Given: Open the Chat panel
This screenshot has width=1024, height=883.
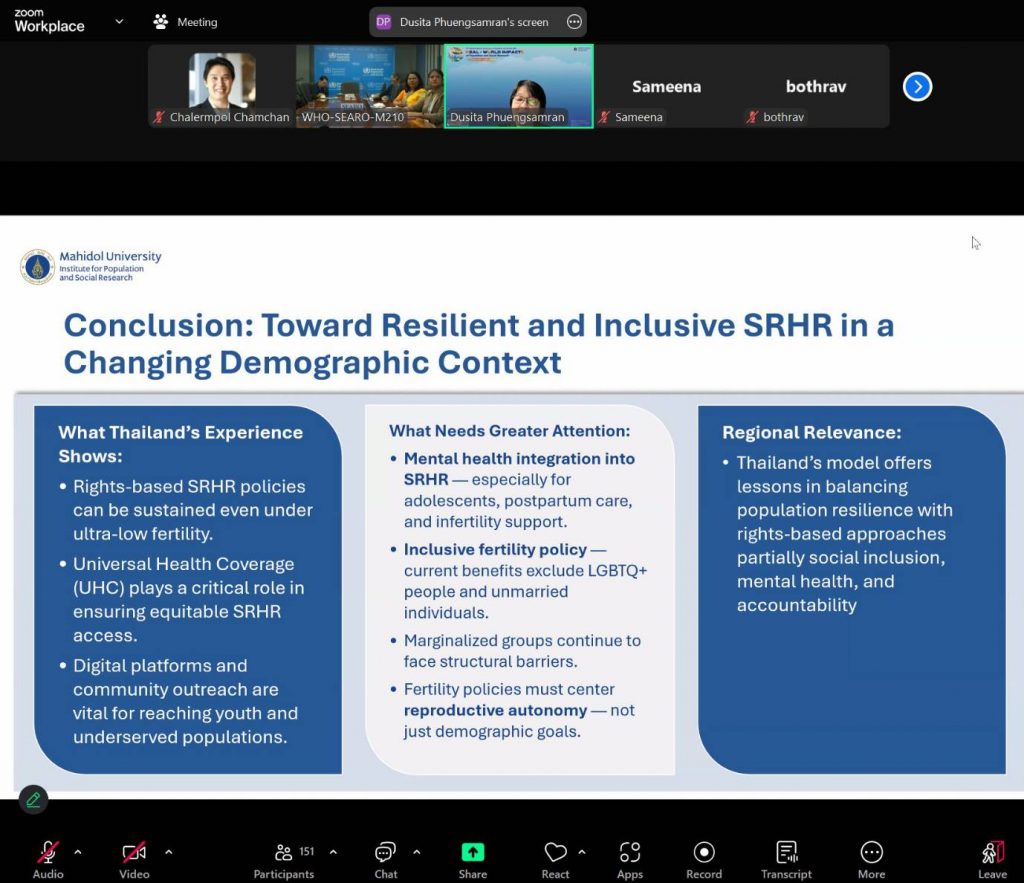Looking at the screenshot, I should (x=385, y=853).
